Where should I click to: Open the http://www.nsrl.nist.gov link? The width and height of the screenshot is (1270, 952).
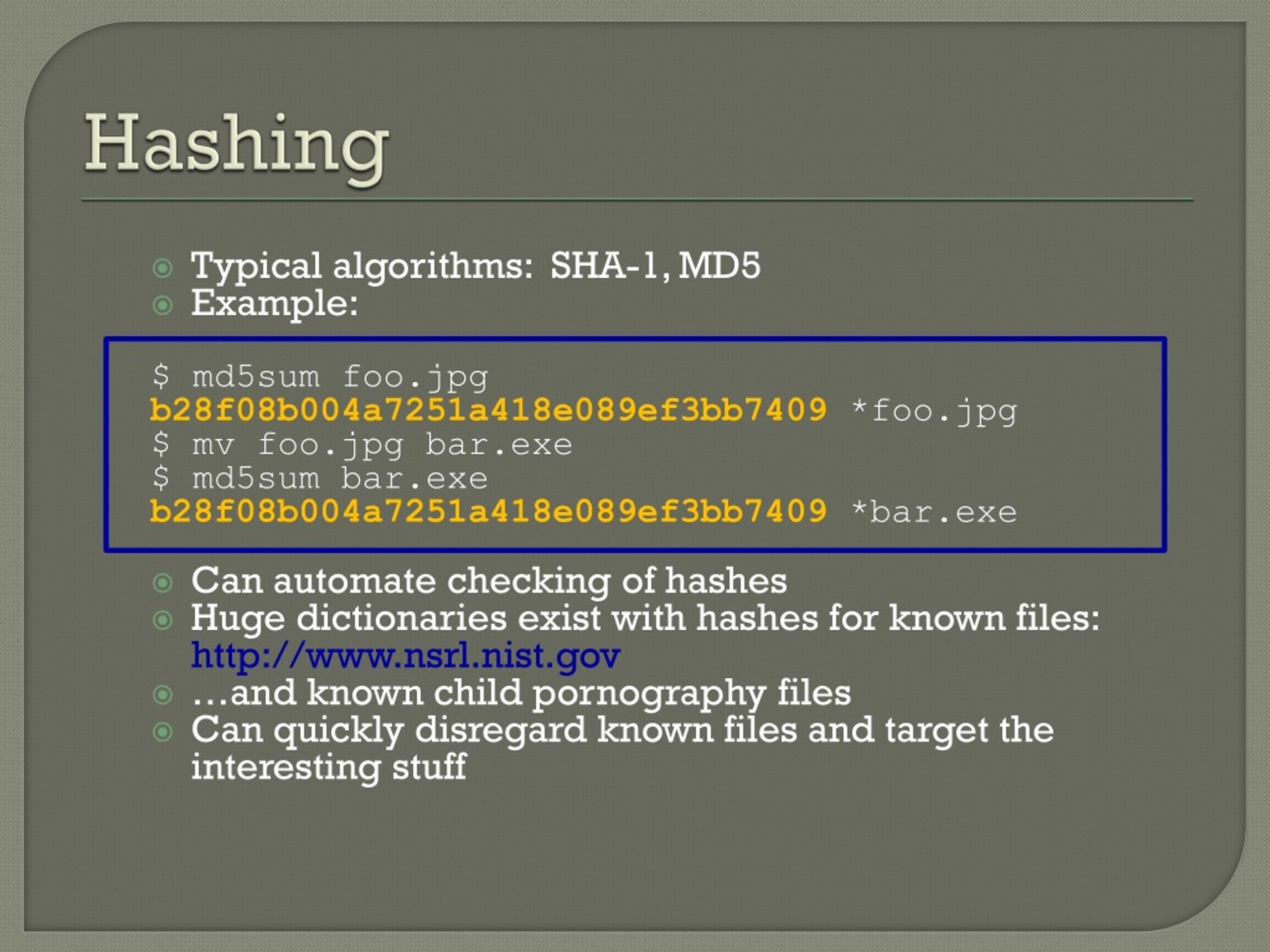point(405,656)
